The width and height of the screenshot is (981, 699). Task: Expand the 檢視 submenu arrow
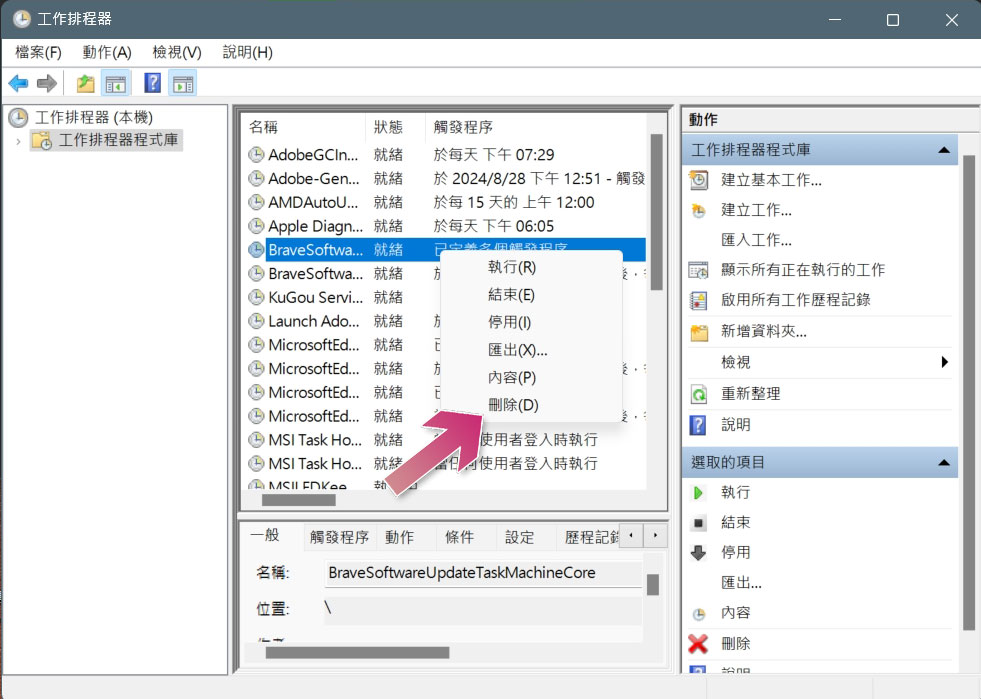click(x=945, y=362)
